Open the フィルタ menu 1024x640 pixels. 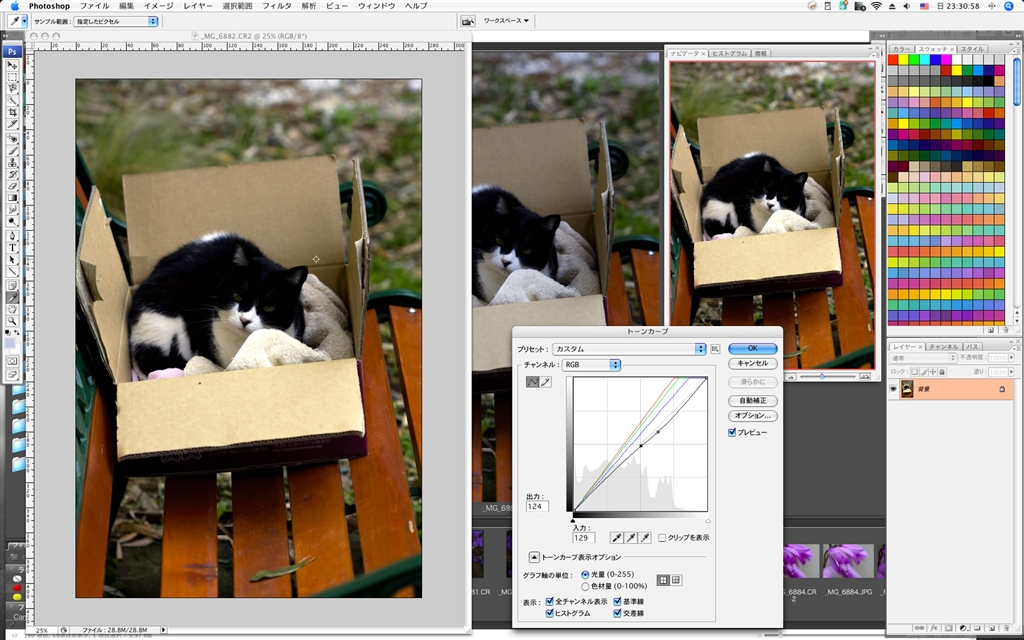coord(276,6)
